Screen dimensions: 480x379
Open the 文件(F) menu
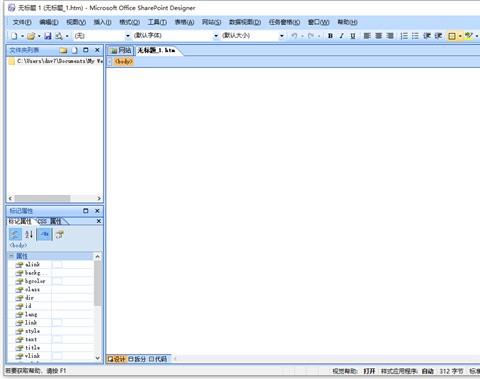tap(22, 22)
